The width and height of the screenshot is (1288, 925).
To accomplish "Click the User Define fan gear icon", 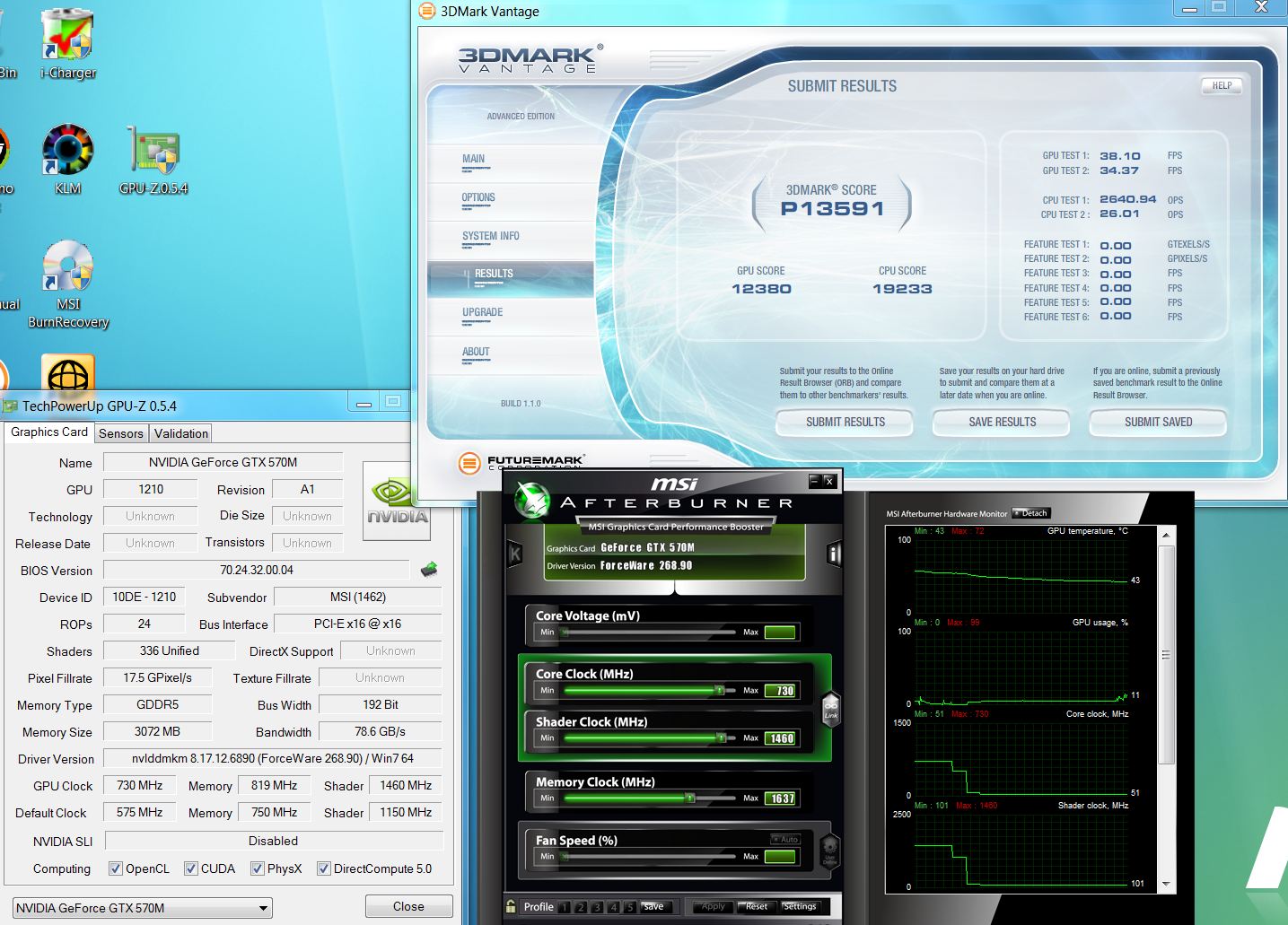I will [829, 849].
